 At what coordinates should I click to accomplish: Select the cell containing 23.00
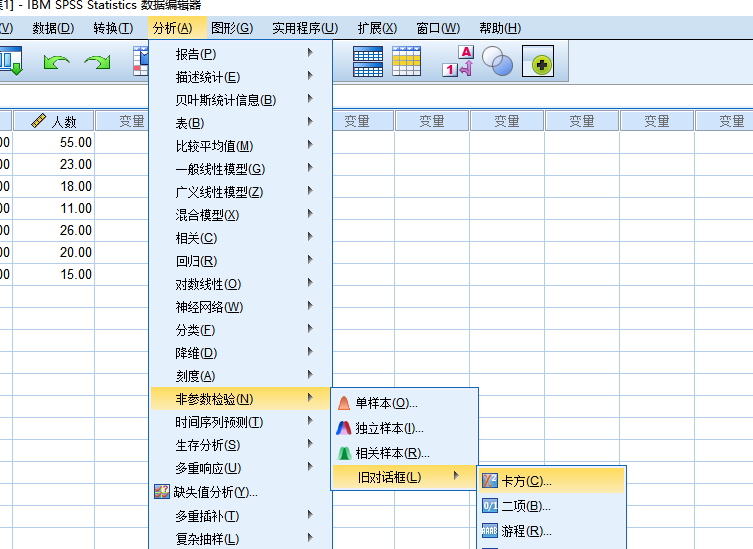point(54,164)
